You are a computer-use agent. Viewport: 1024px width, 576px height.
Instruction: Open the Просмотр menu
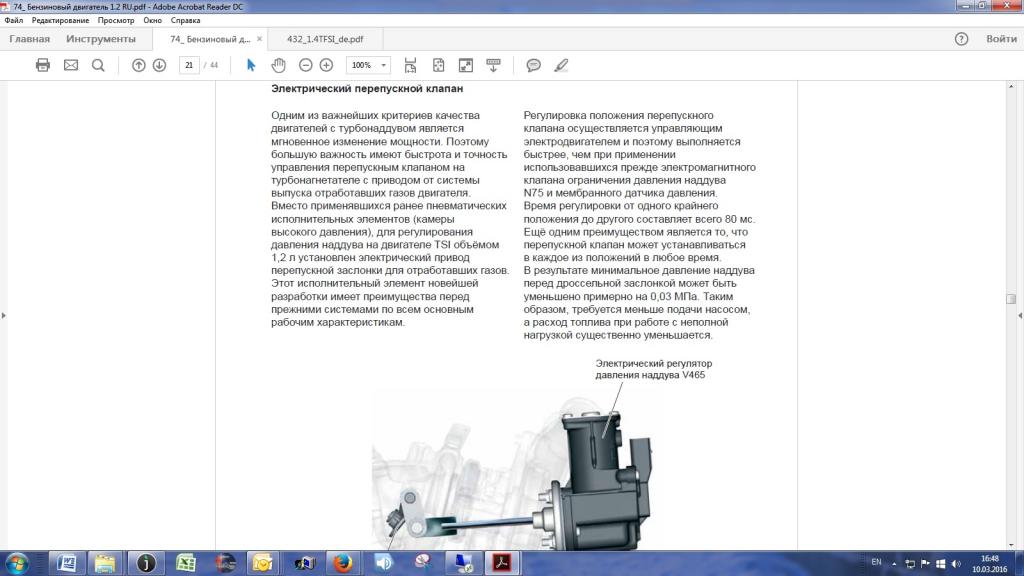click(116, 20)
